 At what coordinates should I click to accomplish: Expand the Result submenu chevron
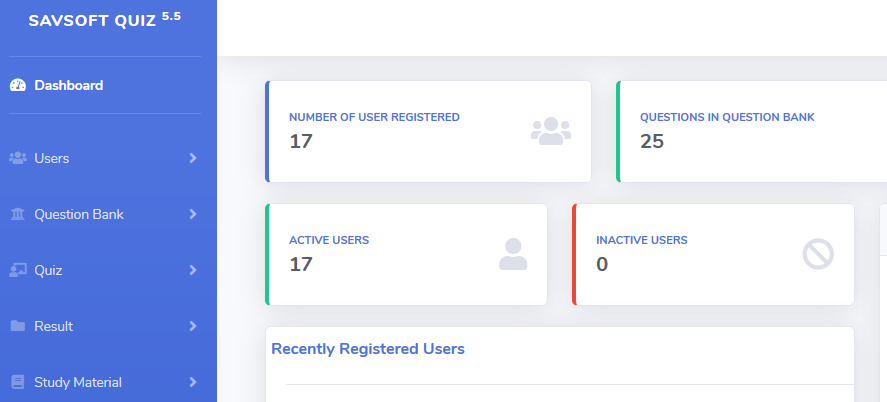pyautogui.click(x=193, y=326)
